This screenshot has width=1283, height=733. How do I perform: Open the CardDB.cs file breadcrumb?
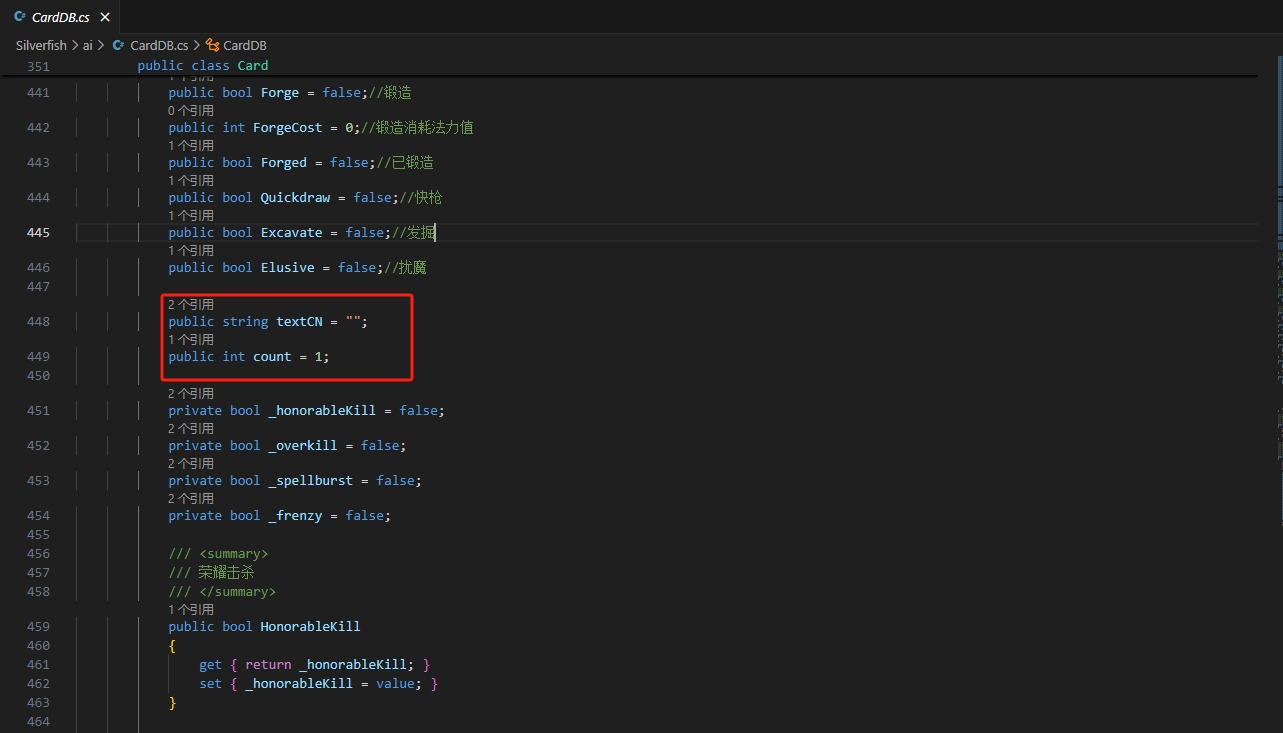coord(159,45)
